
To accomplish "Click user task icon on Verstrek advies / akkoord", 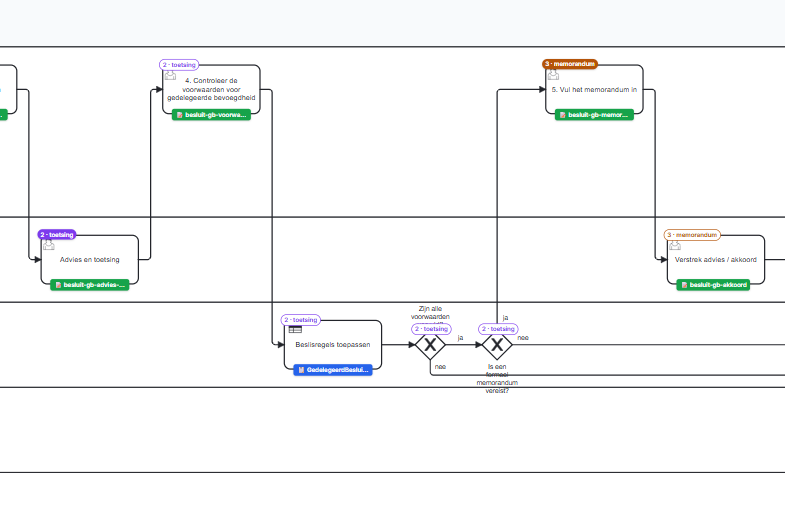I will tap(675, 245).
